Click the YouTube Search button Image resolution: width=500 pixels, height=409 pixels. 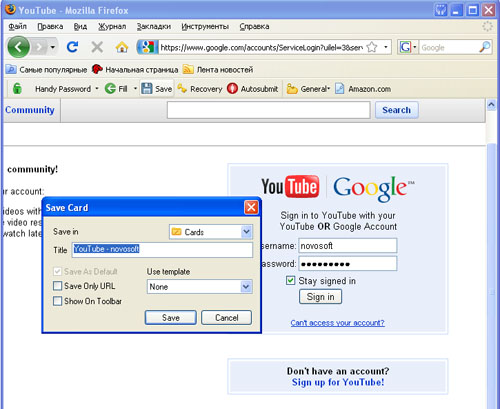(x=397, y=110)
